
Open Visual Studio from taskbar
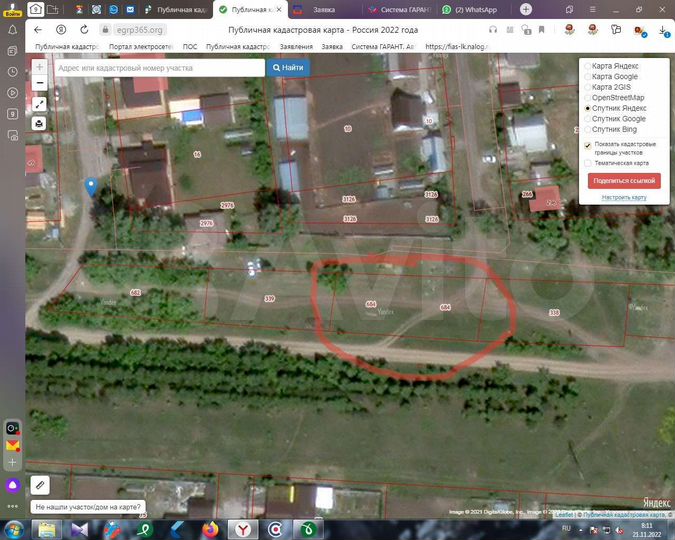pyautogui.click(x=79, y=530)
